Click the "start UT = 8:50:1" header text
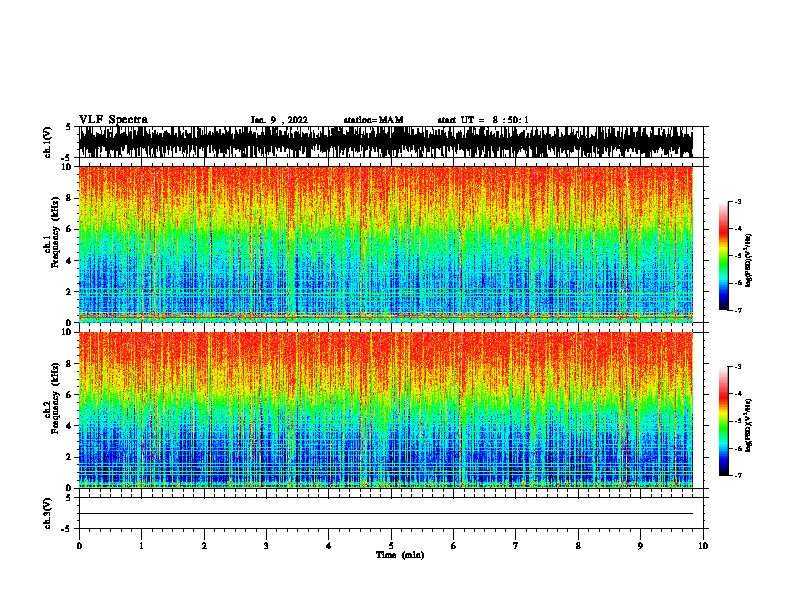 (x=483, y=120)
